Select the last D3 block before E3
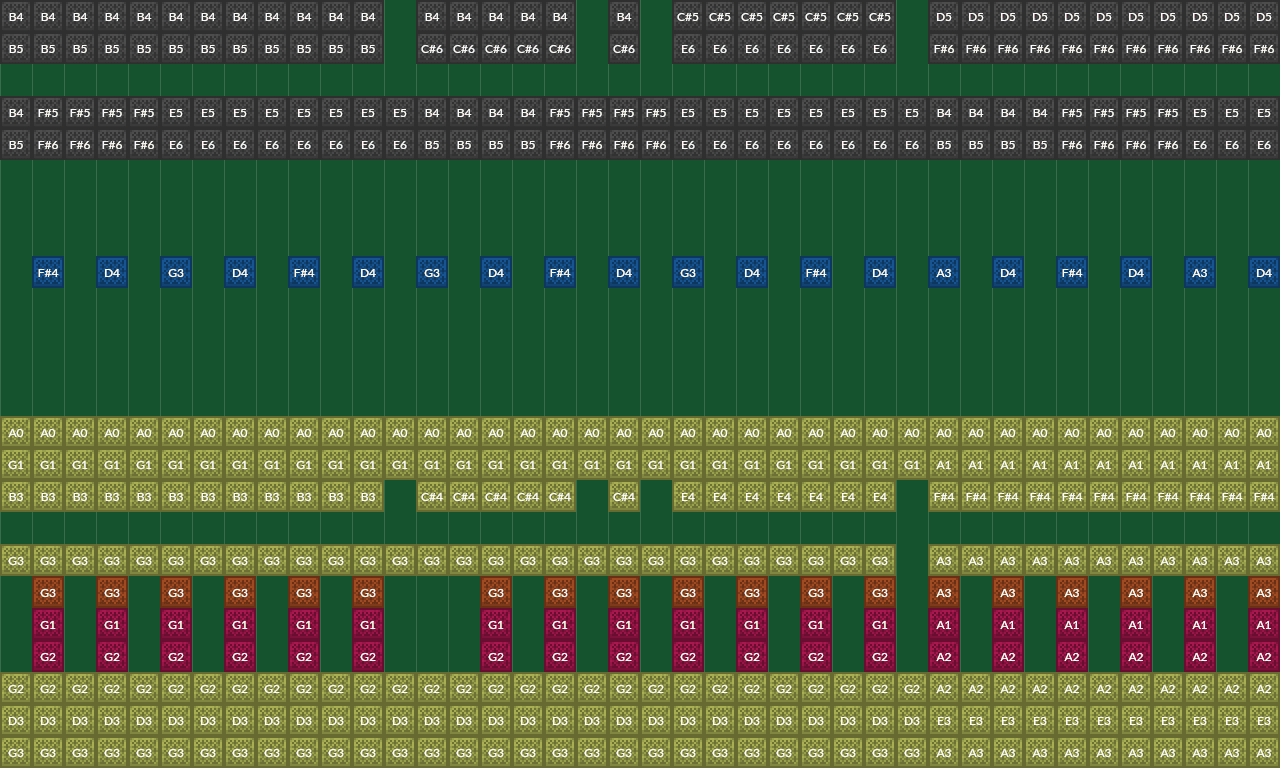1280x768 pixels. point(912,721)
